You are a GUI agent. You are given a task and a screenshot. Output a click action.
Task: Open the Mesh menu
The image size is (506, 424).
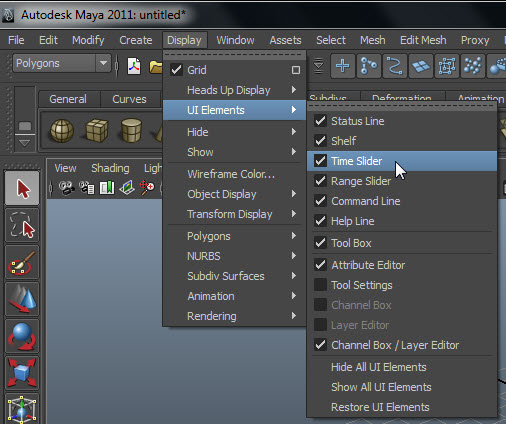point(373,40)
